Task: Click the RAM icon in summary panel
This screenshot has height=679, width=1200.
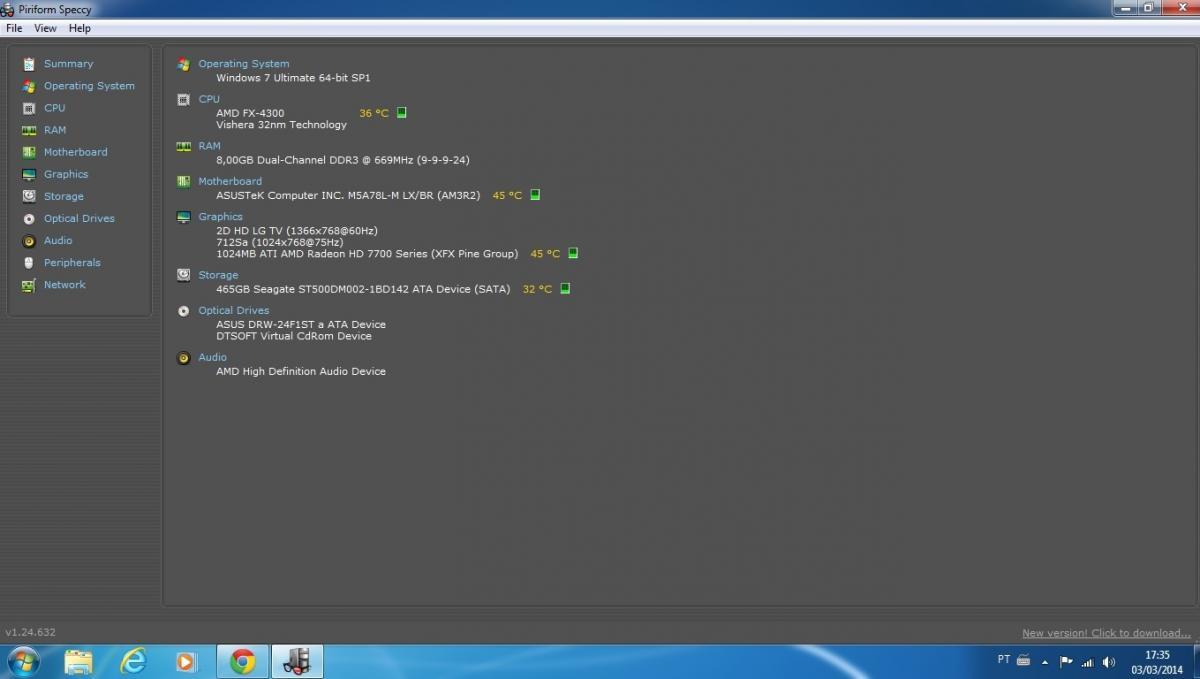Action: [x=183, y=146]
